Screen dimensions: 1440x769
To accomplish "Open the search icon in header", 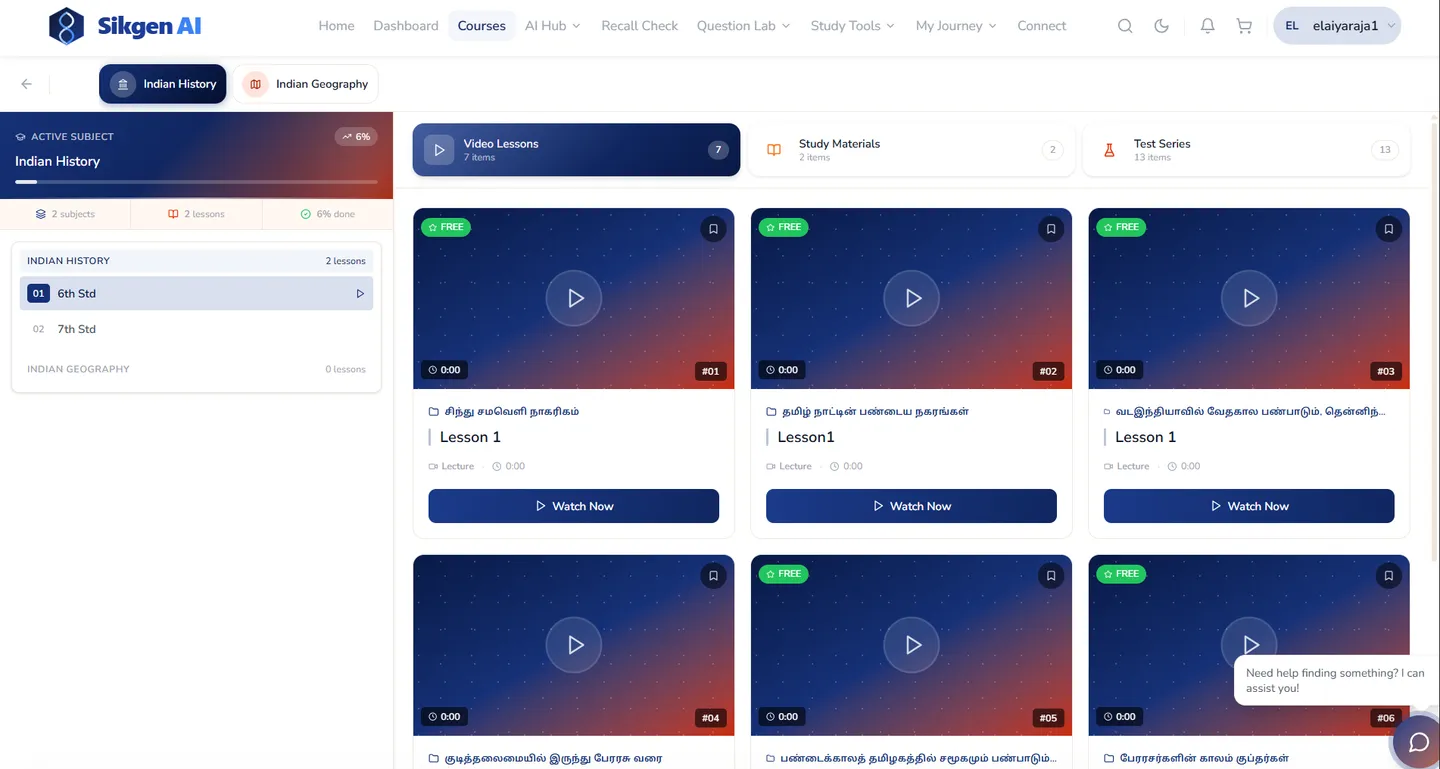I will 1125,26.
